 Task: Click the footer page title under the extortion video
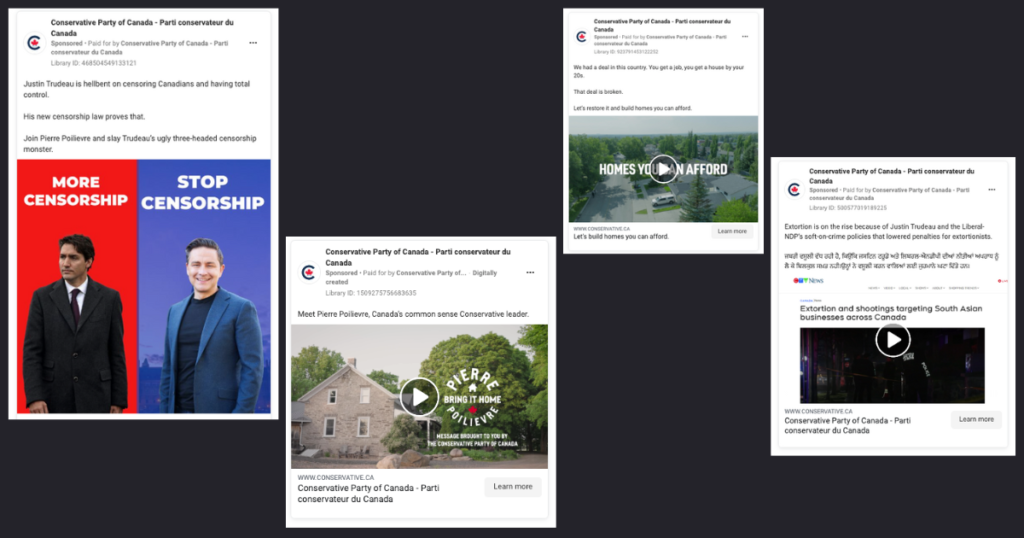pos(847,426)
